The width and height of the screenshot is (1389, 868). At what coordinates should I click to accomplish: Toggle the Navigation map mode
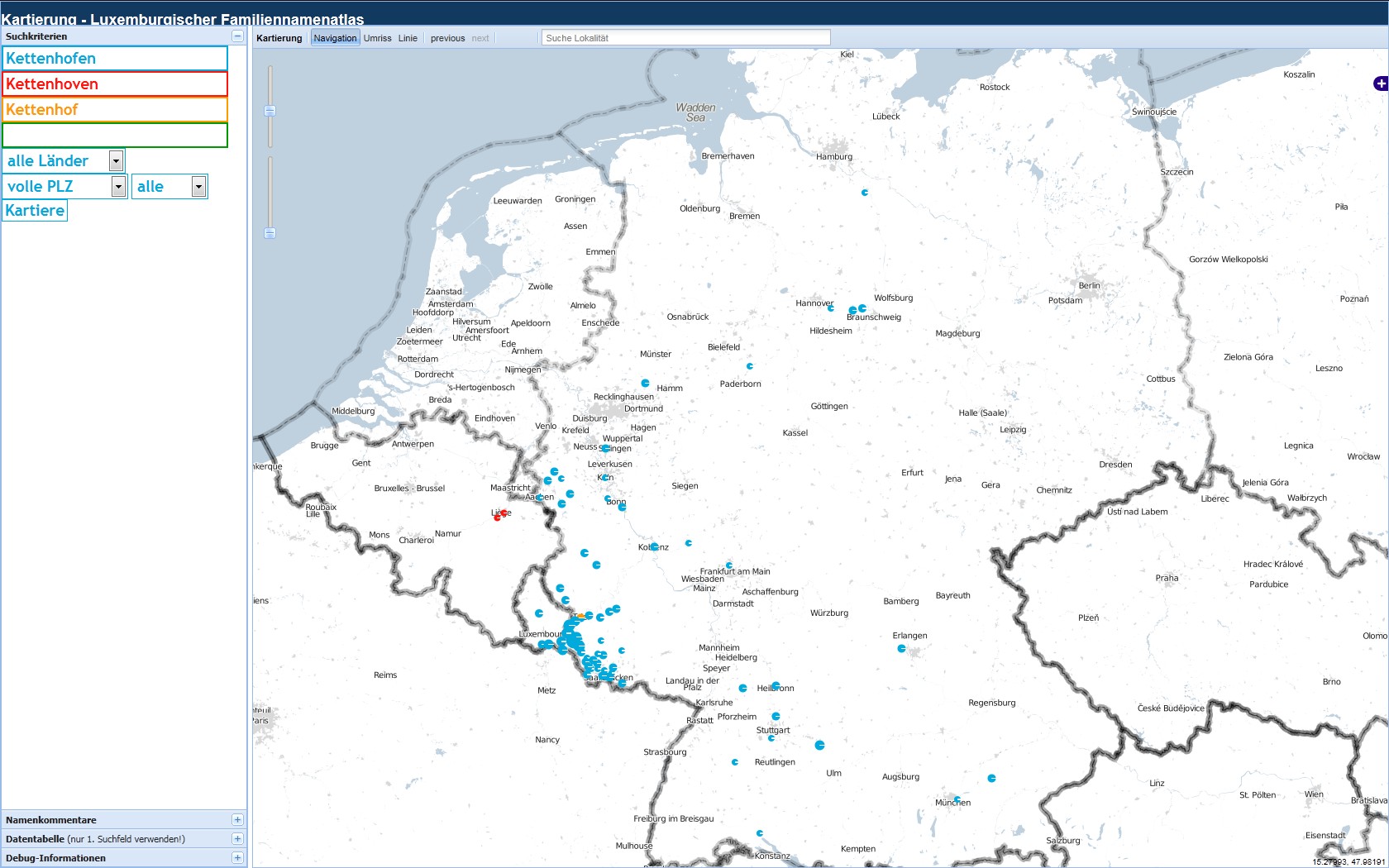pyautogui.click(x=335, y=38)
